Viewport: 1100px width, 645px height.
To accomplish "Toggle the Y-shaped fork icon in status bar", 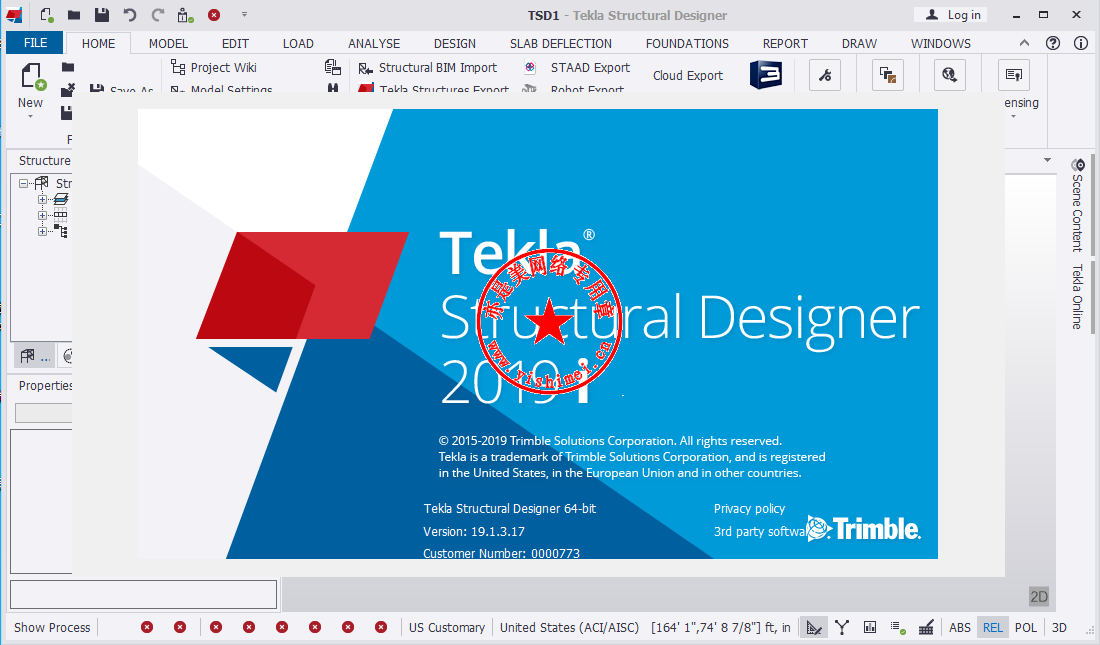I will (842, 627).
